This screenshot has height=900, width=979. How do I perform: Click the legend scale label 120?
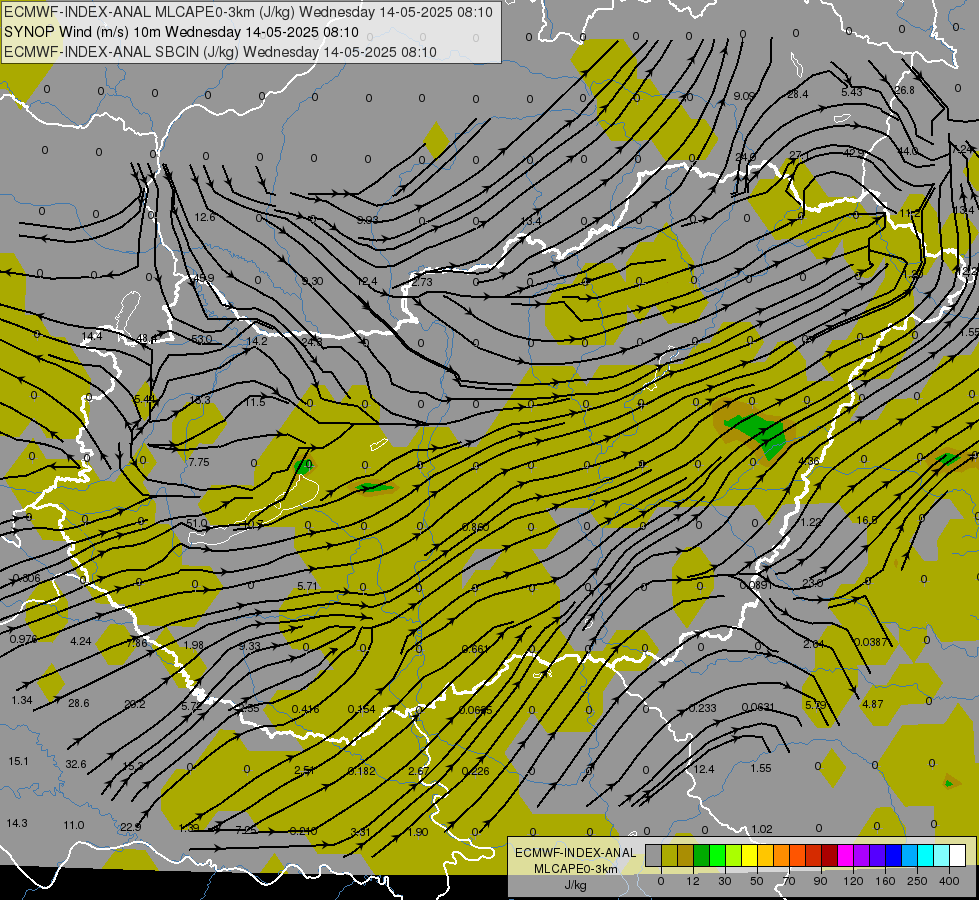[853, 881]
